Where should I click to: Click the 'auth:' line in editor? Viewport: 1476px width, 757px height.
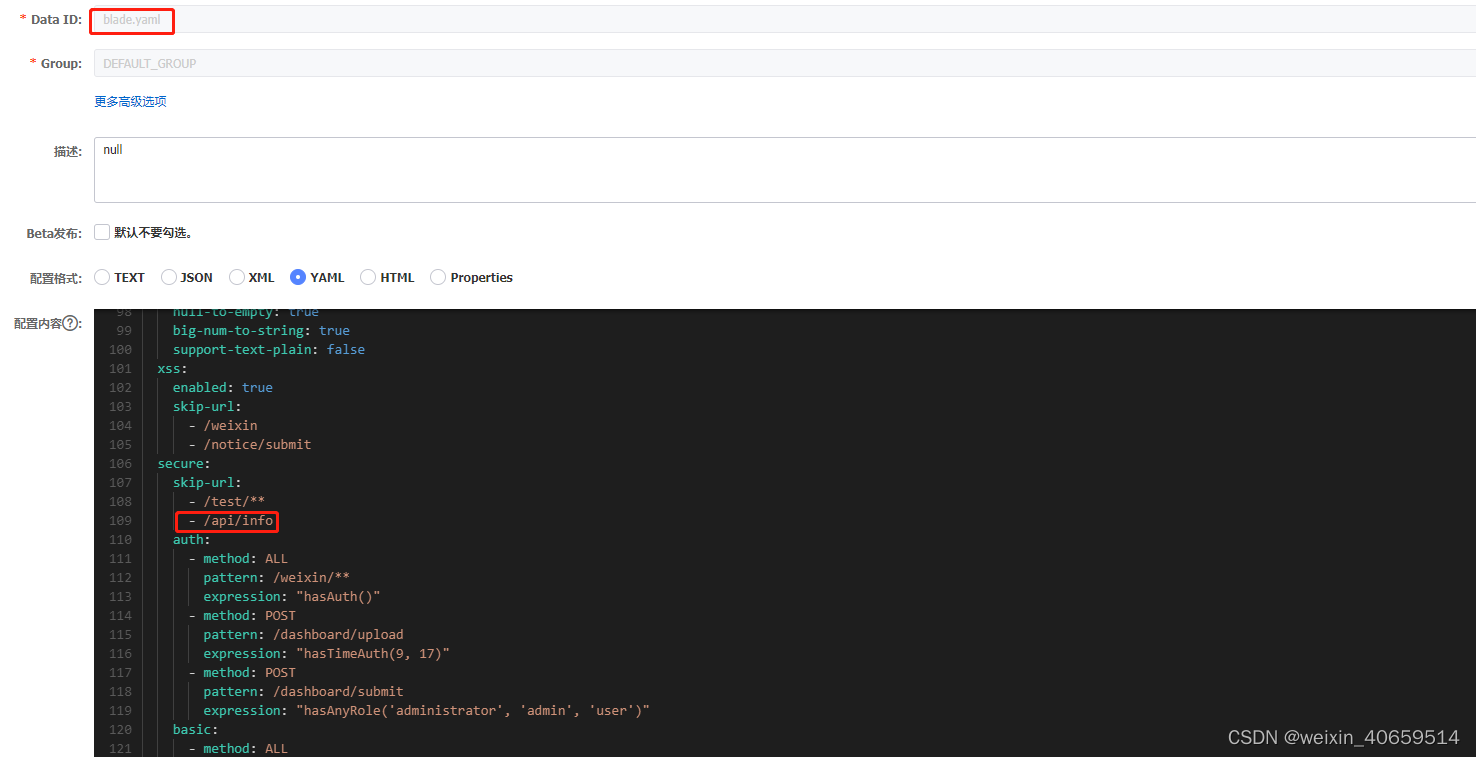191,539
